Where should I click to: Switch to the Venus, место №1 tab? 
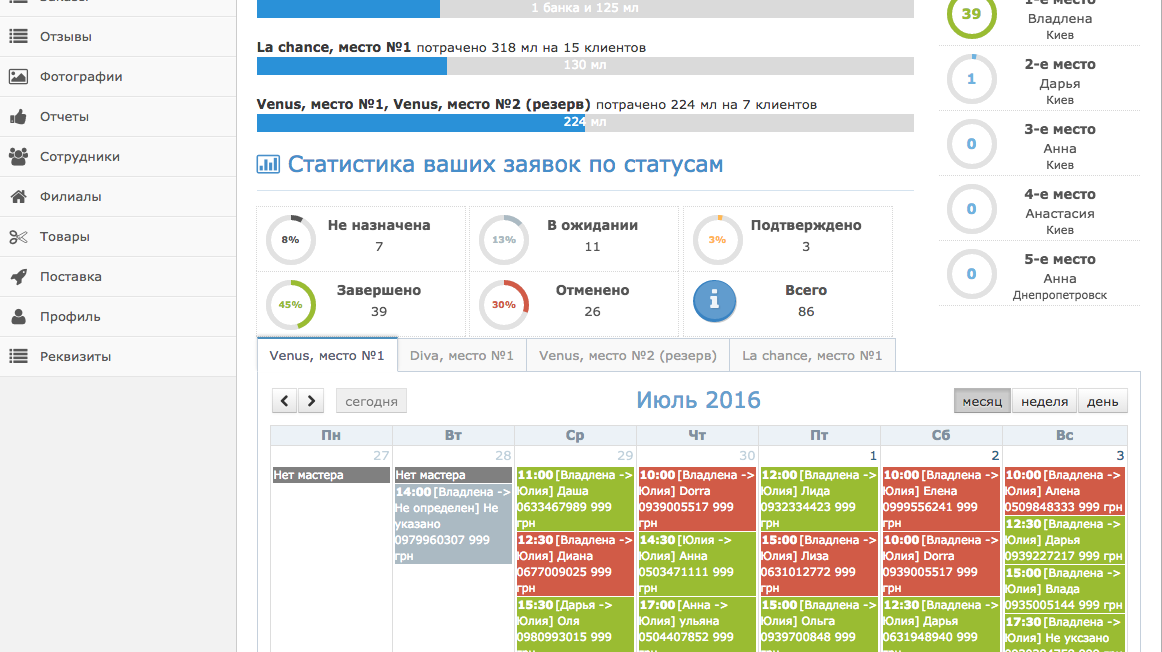click(327, 355)
